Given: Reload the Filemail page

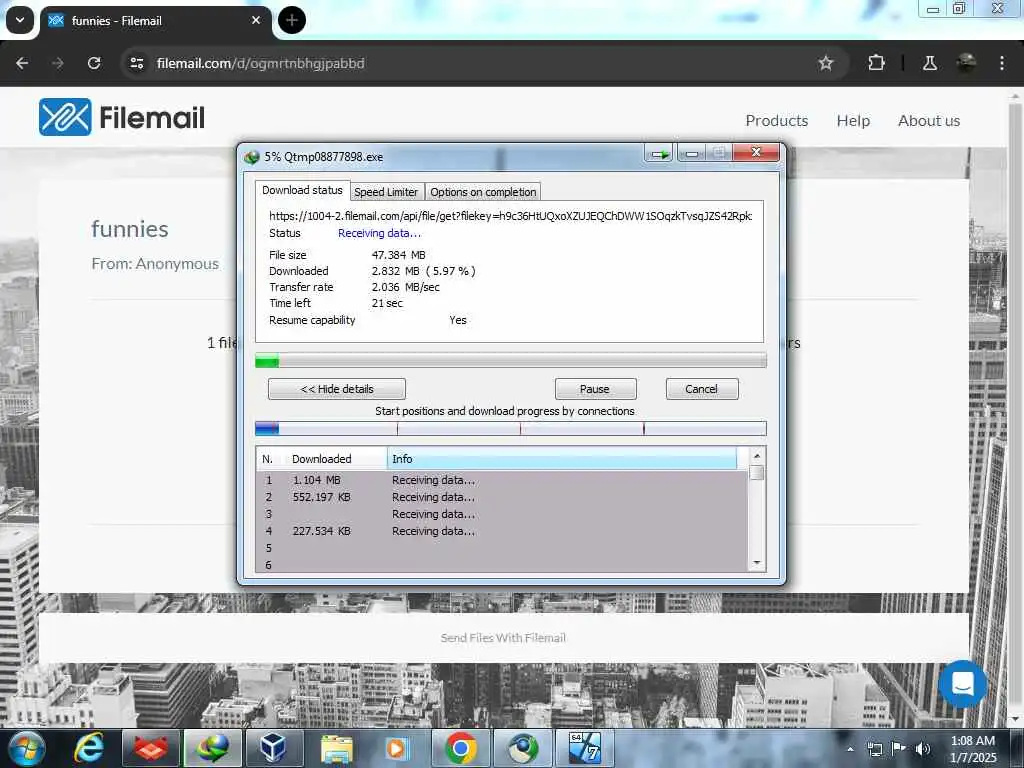Looking at the screenshot, I should pyautogui.click(x=94, y=63).
